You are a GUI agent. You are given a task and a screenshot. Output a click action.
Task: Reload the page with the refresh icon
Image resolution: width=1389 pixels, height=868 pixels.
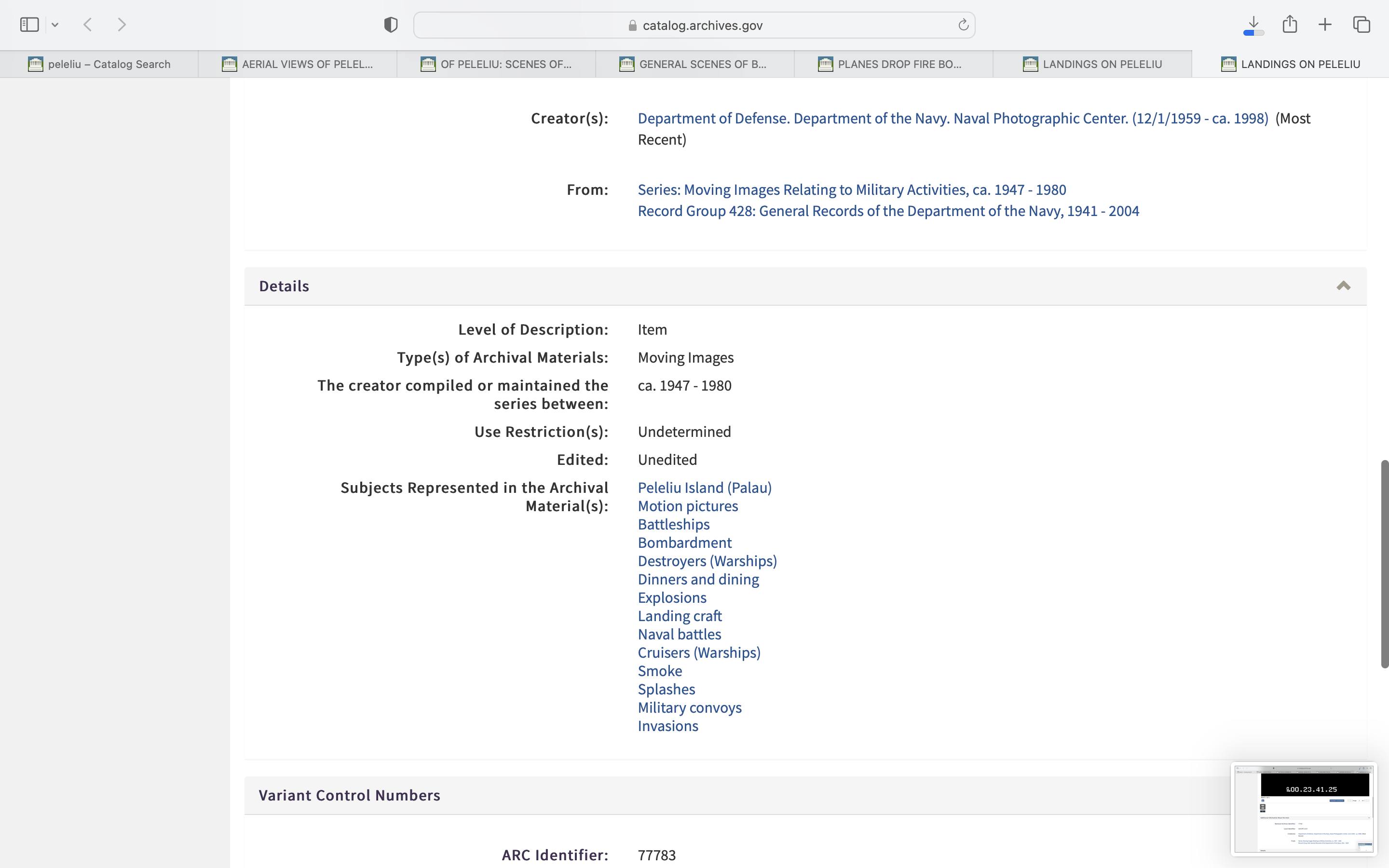click(963, 25)
